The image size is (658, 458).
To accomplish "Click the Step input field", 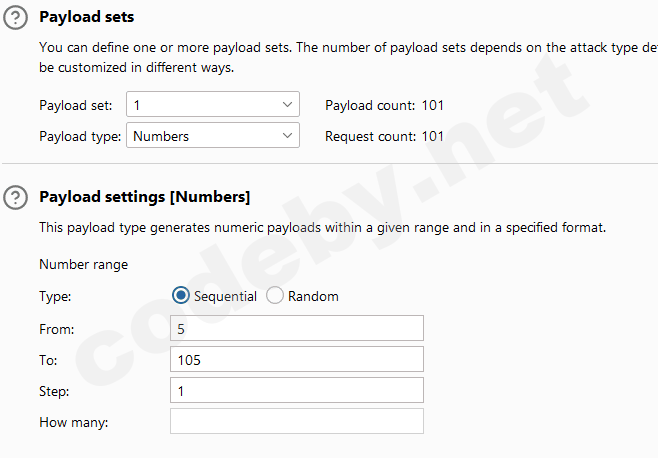I will pos(296,390).
